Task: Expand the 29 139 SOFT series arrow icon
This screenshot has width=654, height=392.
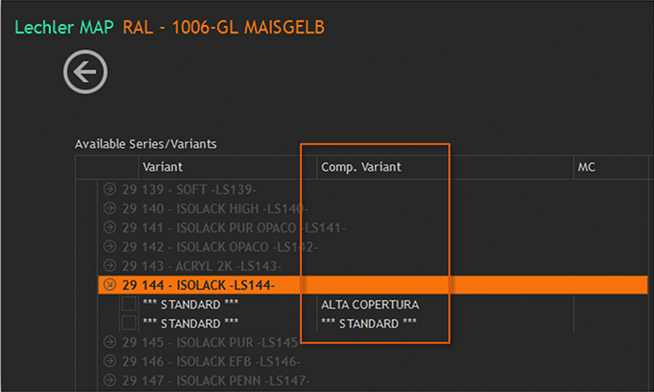Action: (x=110, y=189)
